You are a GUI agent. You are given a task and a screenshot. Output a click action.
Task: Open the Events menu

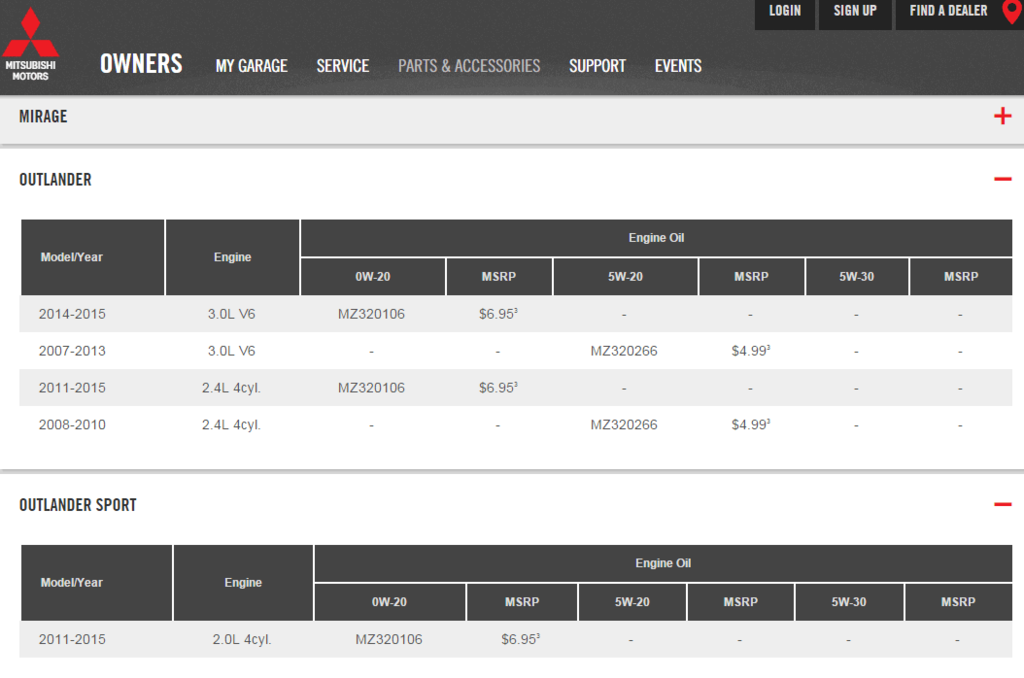pos(678,66)
